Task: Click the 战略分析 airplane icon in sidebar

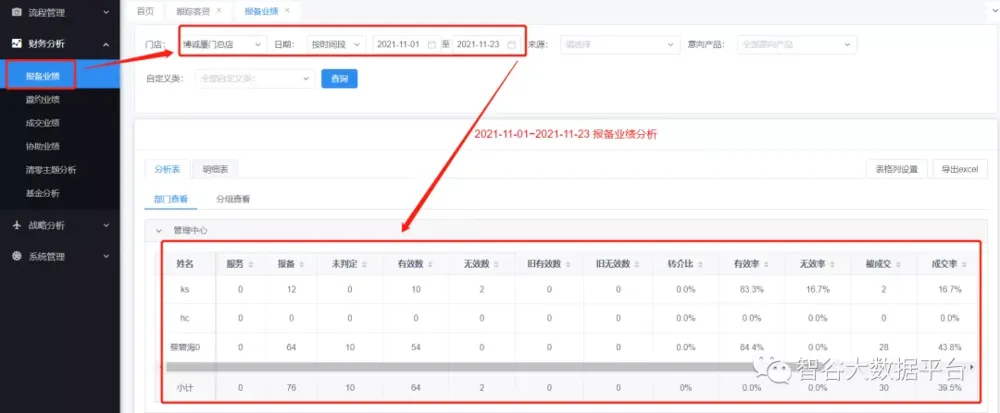Action: 16,226
